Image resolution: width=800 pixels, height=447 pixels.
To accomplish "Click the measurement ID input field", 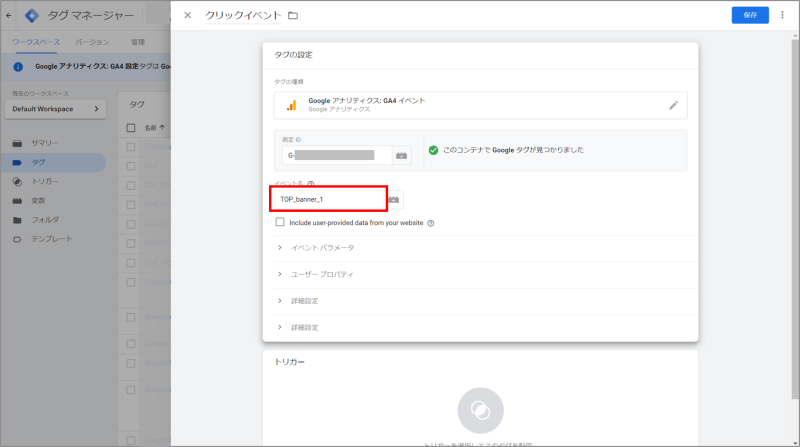I will tap(337, 155).
